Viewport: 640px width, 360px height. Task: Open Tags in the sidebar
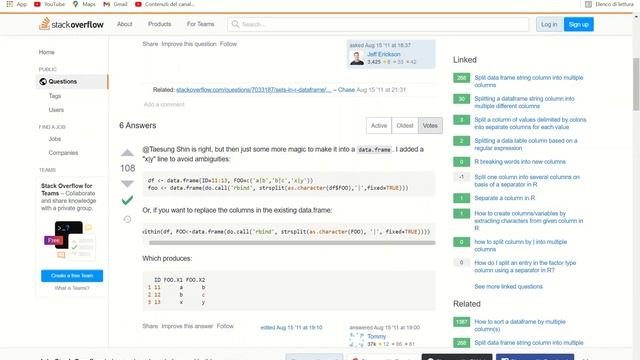55,96
